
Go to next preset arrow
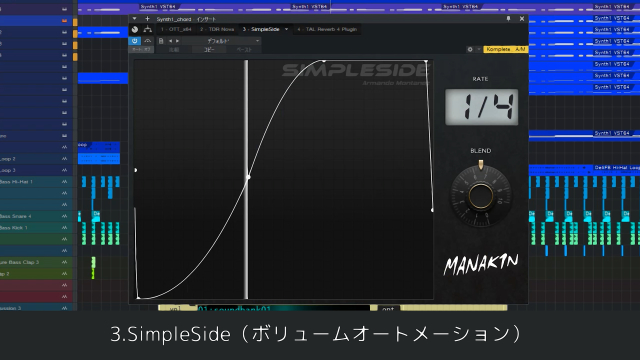[177, 41]
